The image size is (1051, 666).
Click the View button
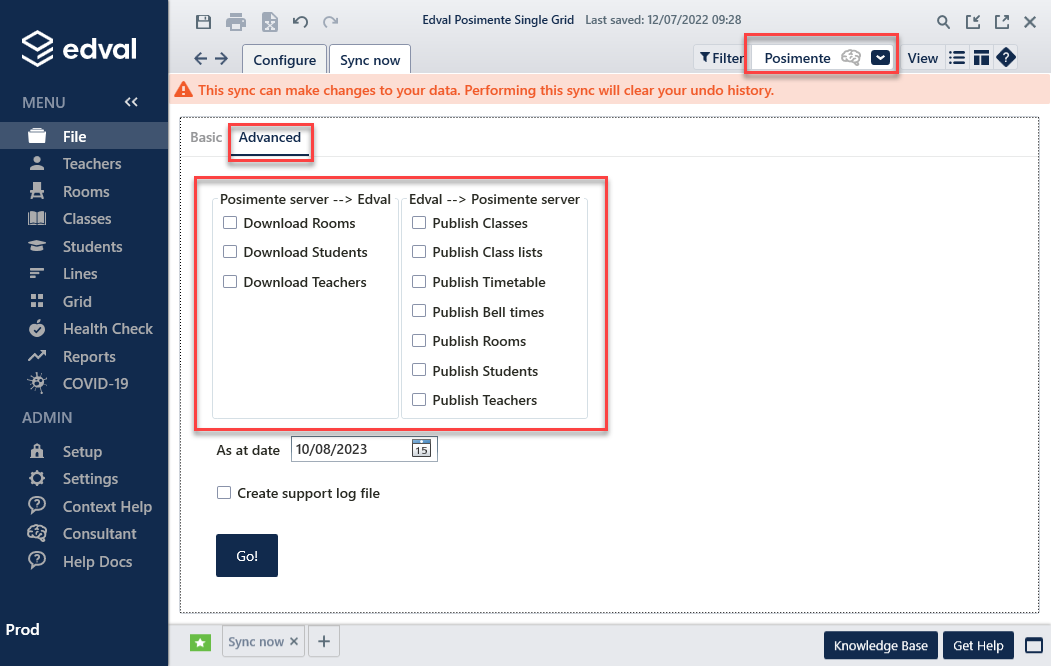(x=922, y=58)
